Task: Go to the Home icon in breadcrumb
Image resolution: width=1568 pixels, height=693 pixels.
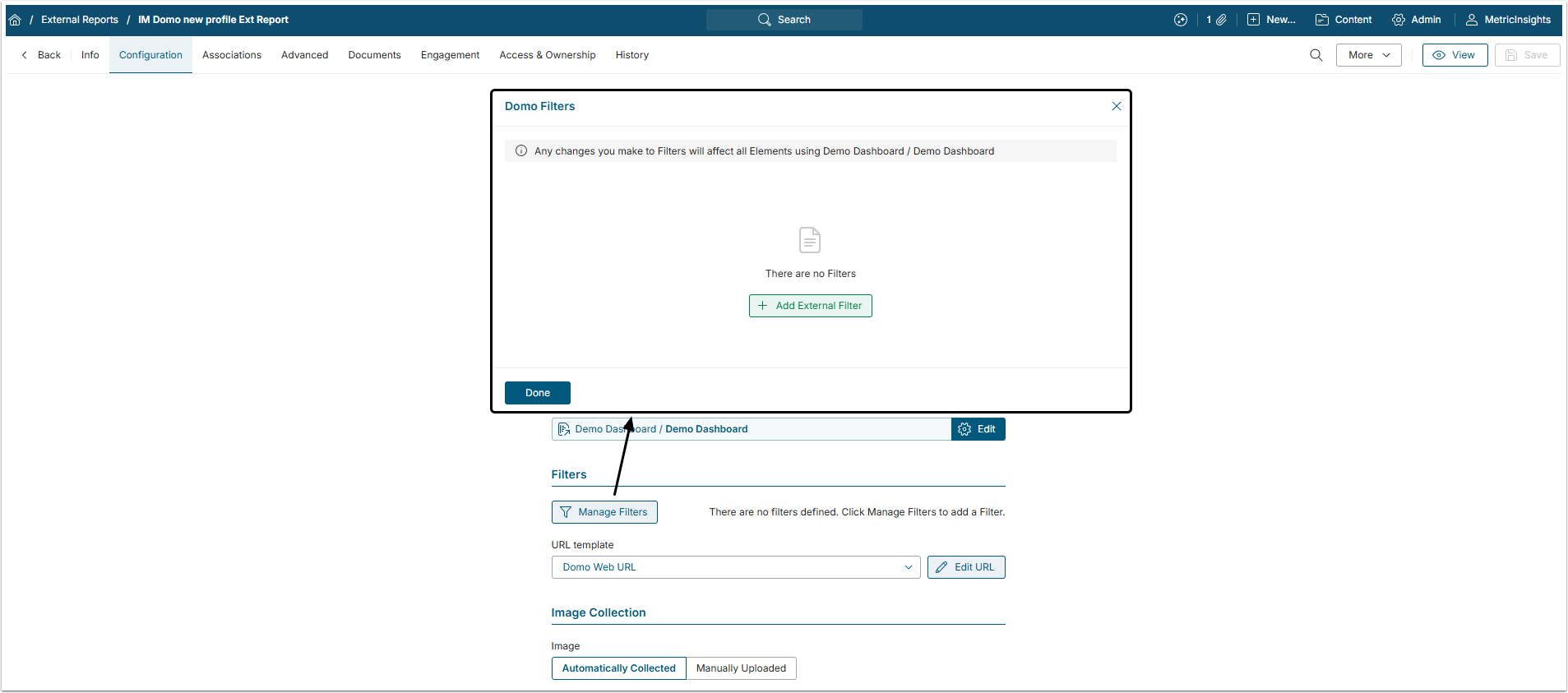Action: pyautogui.click(x=15, y=20)
